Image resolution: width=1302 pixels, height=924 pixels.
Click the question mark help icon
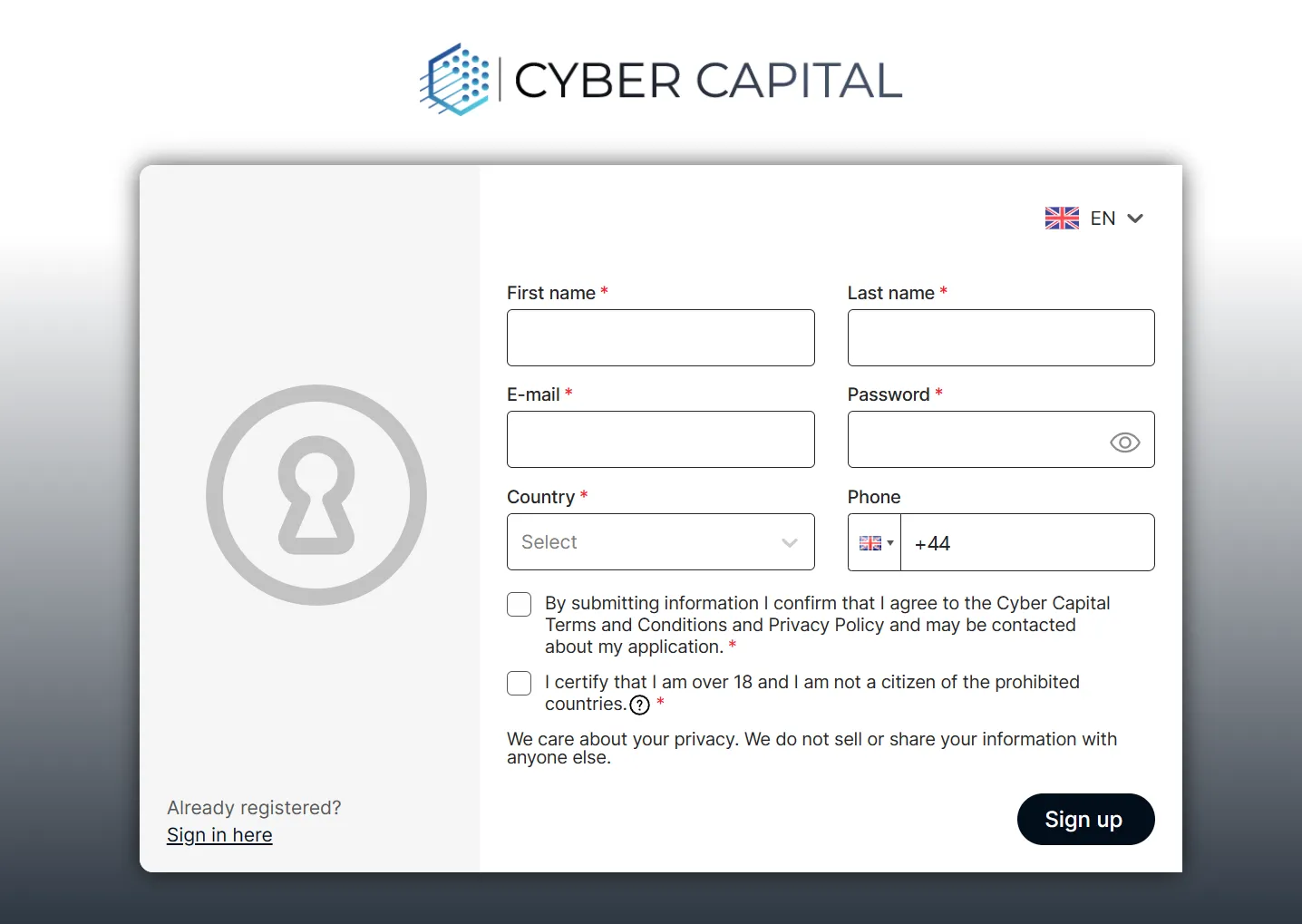640,705
